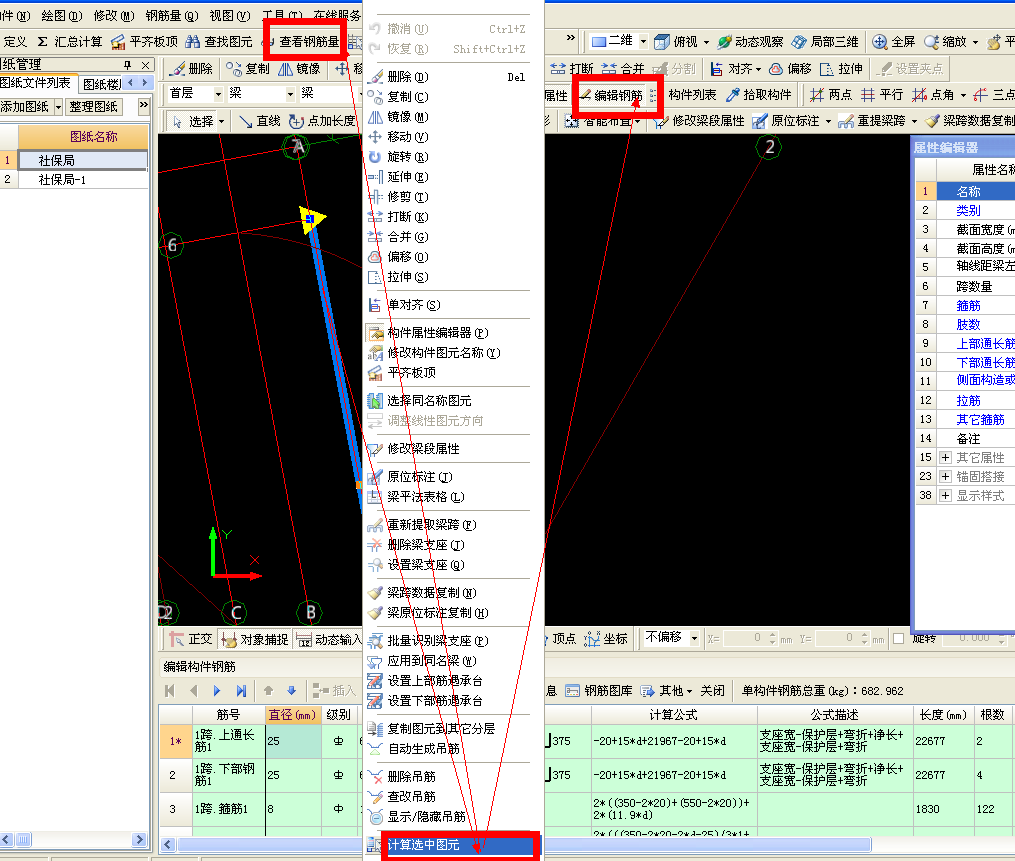Image resolution: width=1015 pixels, height=861 pixels.
Task: Click 汇总计算 sigma icon
Action: click(x=42, y=42)
